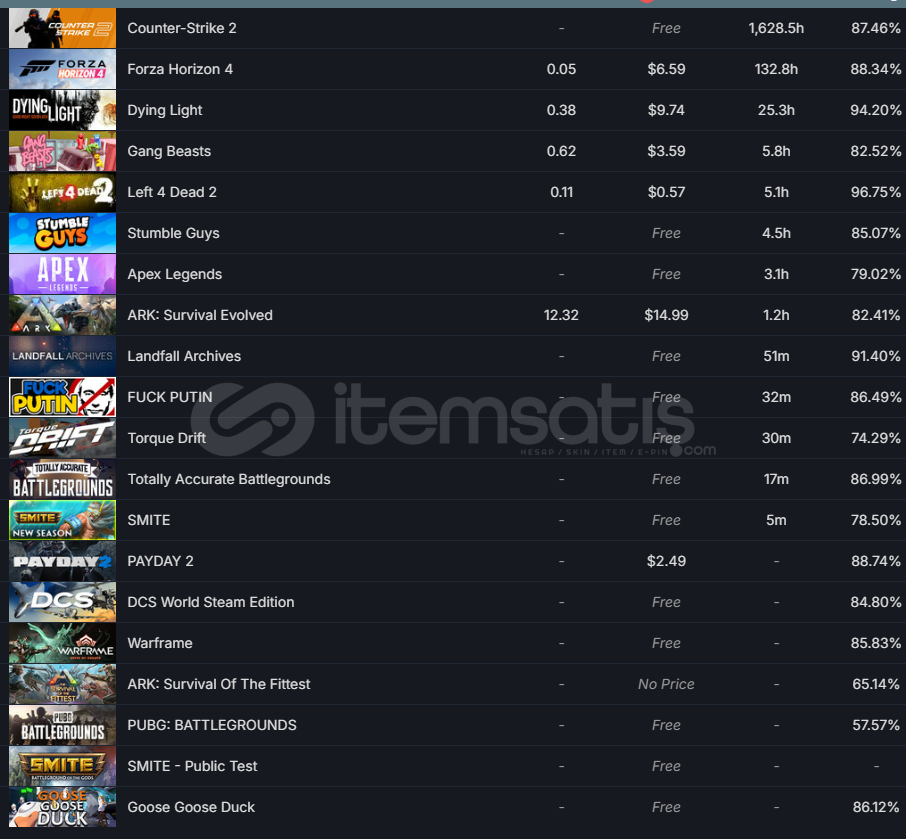Viewport: 906px width, 839px height.
Task: Select the 57.57% rating for PUBG
Action: tap(876, 726)
